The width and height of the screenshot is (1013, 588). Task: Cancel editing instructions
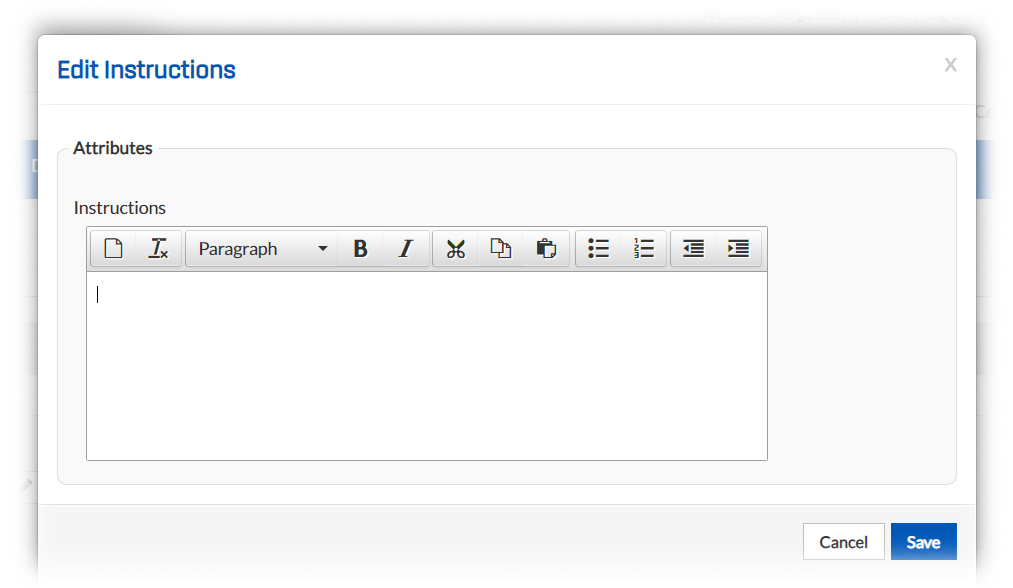tap(844, 541)
